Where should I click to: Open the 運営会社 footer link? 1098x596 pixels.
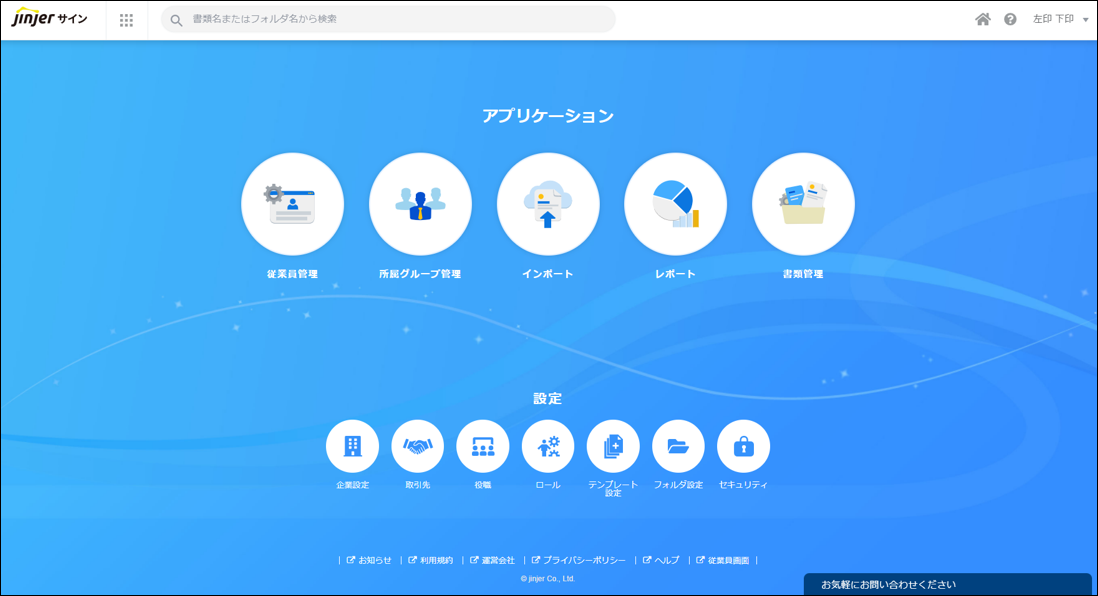492,560
